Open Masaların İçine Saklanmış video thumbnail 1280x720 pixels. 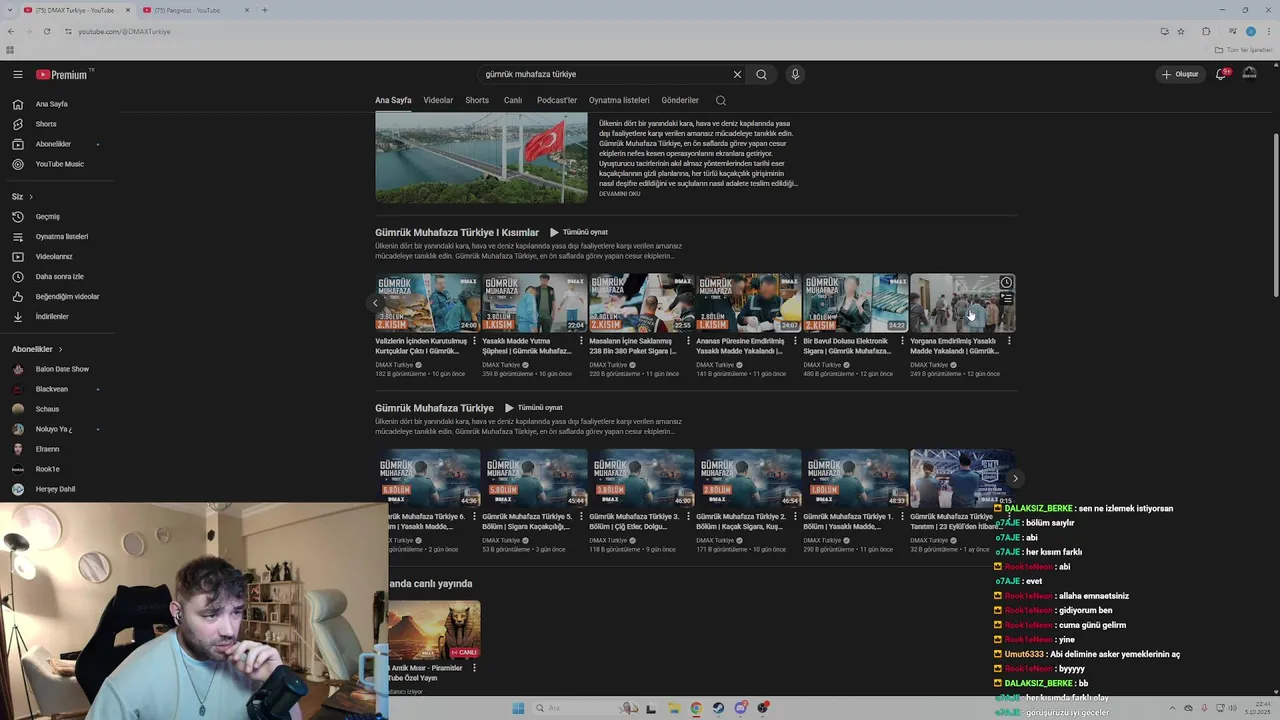[641, 303]
